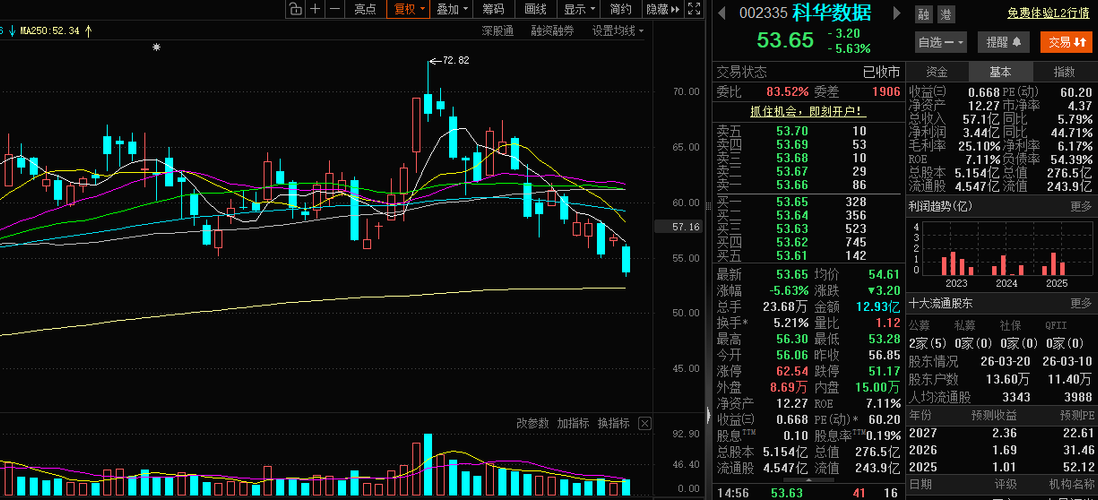Click the 2024 profit trend bars
The height and width of the screenshot is (500, 1098).
[x=1007, y=265]
